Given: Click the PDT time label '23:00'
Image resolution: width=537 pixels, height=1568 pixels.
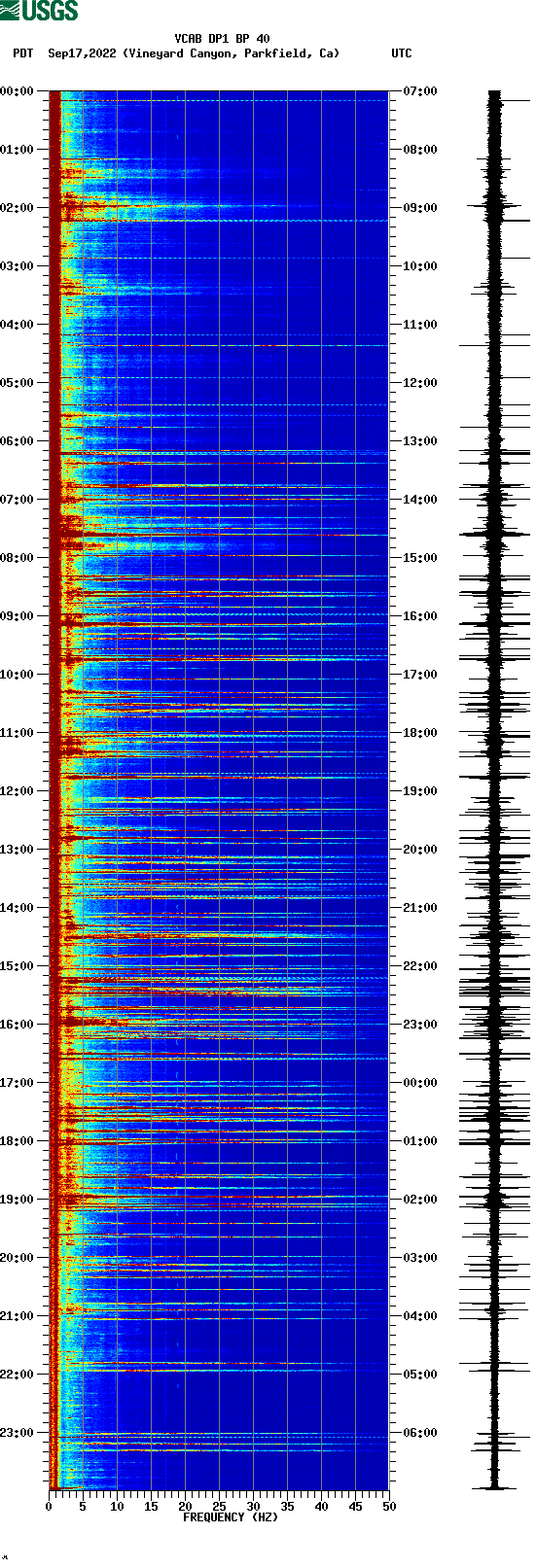Looking at the screenshot, I should tap(17, 1433).
